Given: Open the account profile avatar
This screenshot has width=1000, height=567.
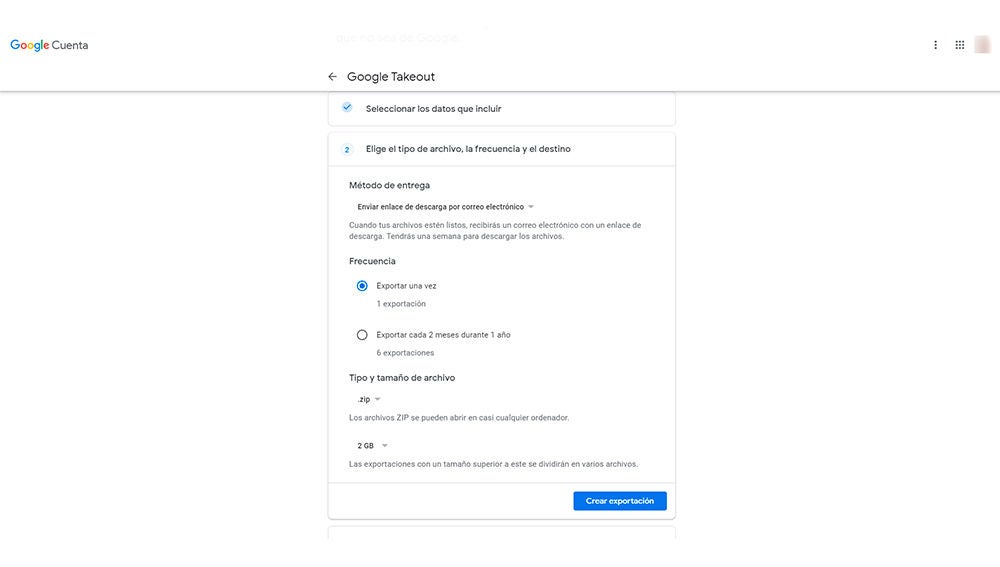Looking at the screenshot, I should click(982, 45).
